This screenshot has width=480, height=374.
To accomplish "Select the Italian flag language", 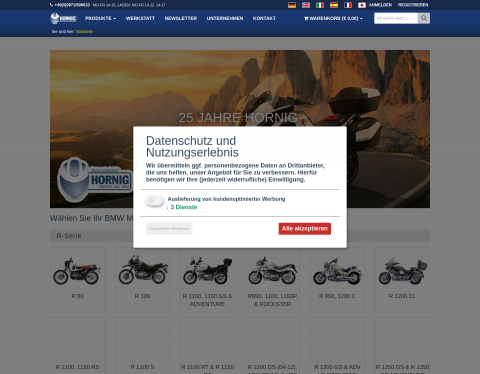I will [x=320, y=5].
